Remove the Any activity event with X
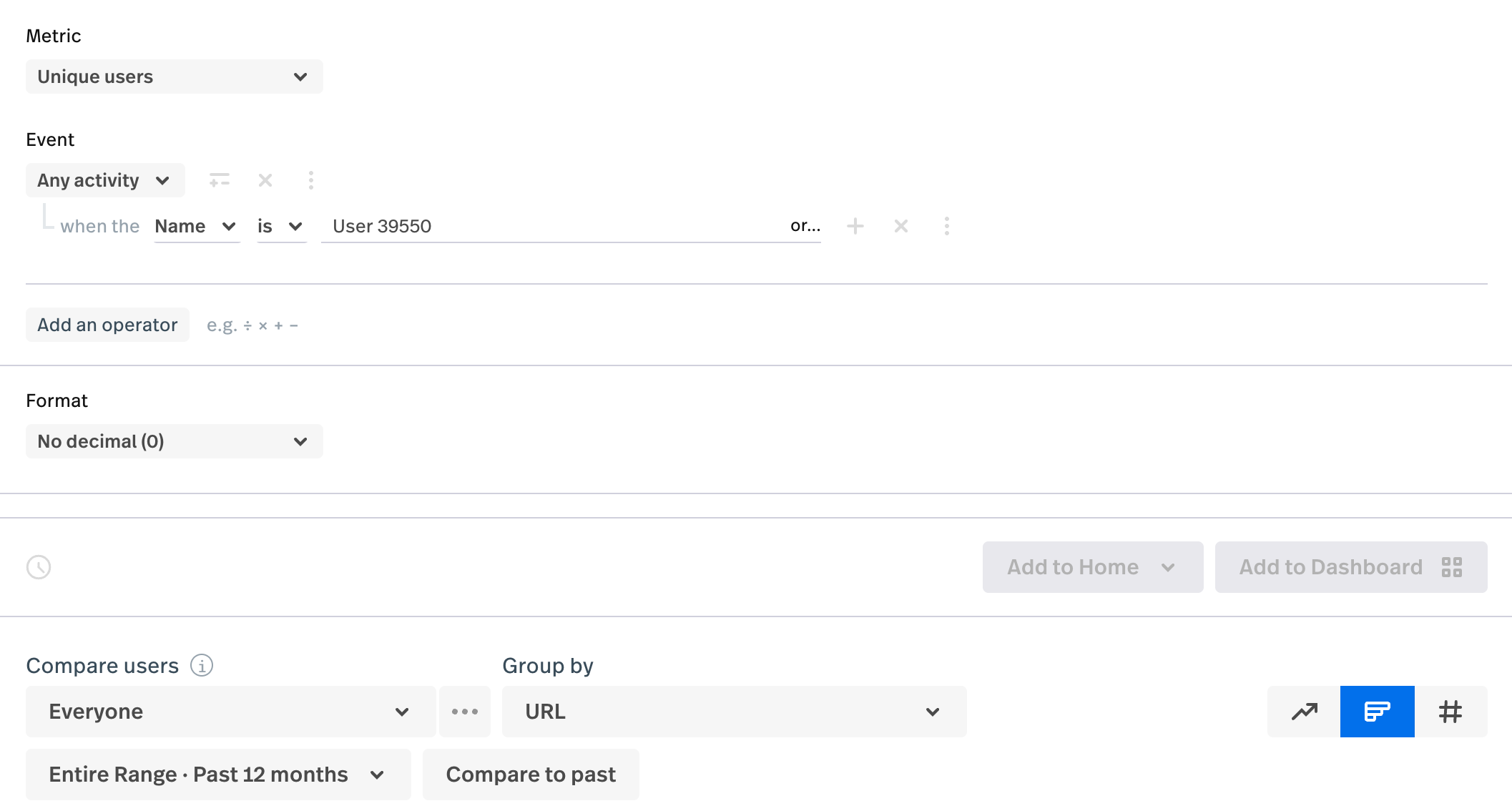This screenshot has height=811, width=1512. (265, 180)
